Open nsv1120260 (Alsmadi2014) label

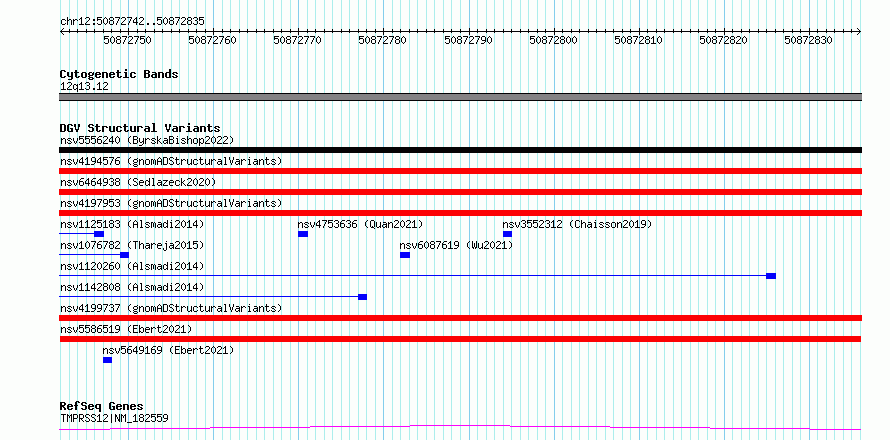(132, 266)
